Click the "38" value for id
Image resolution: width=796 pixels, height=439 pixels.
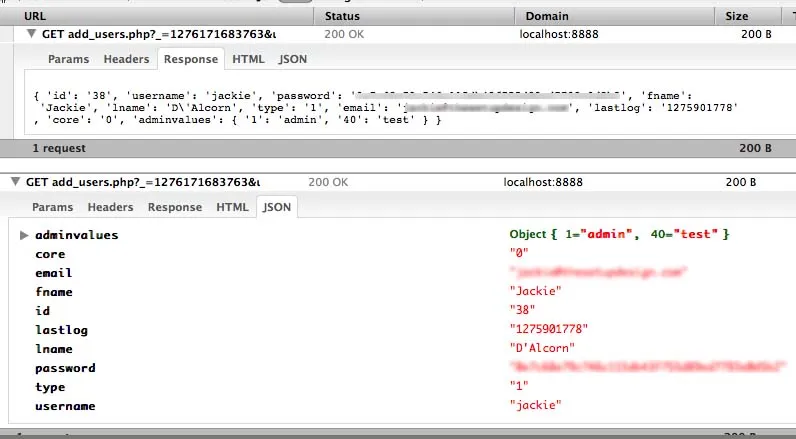point(522,310)
